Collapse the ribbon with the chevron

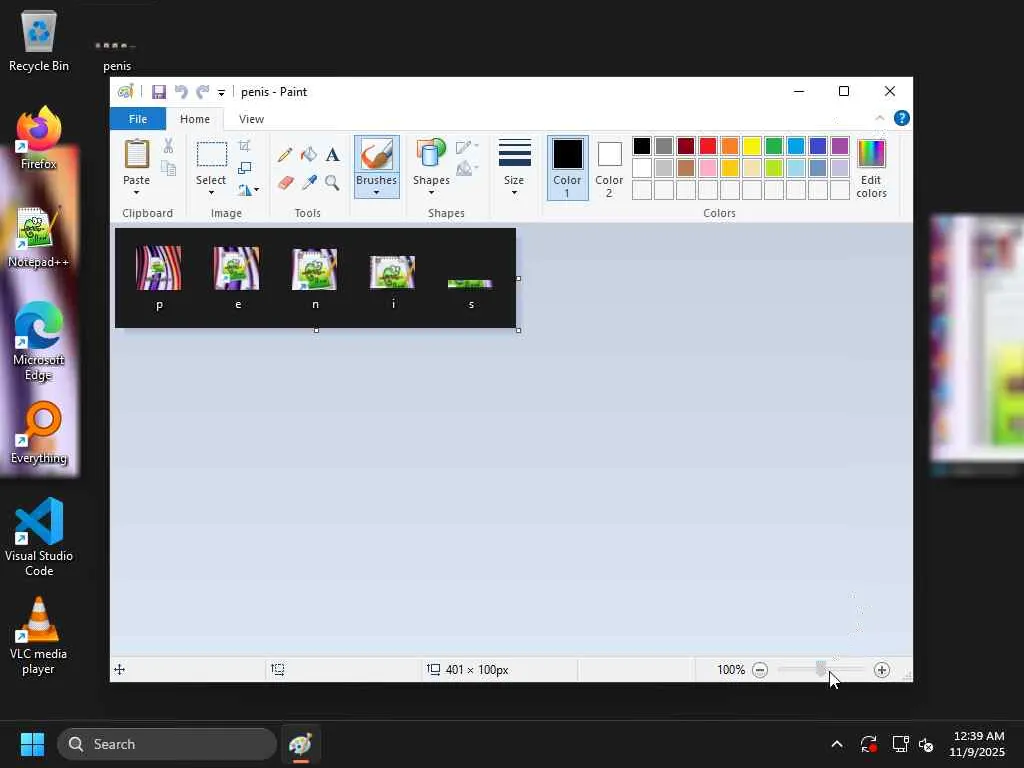coord(879,118)
